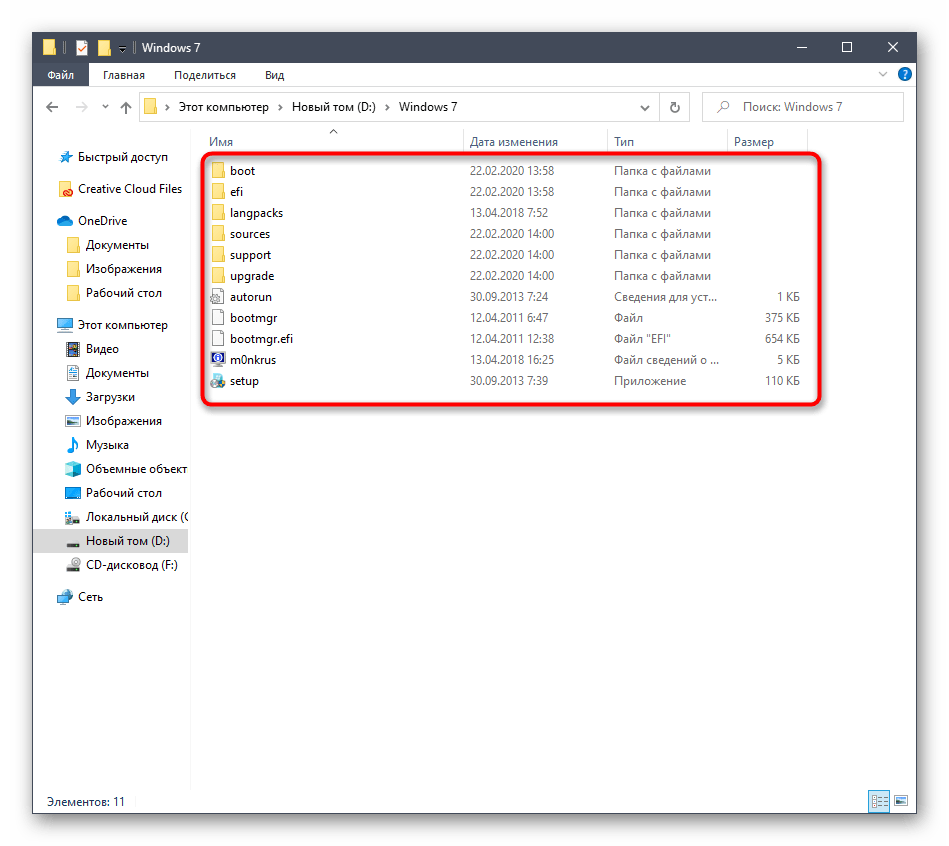Sort by the Имя column header
The height and width of the screenshot is (846, 949).
[221, 142]
